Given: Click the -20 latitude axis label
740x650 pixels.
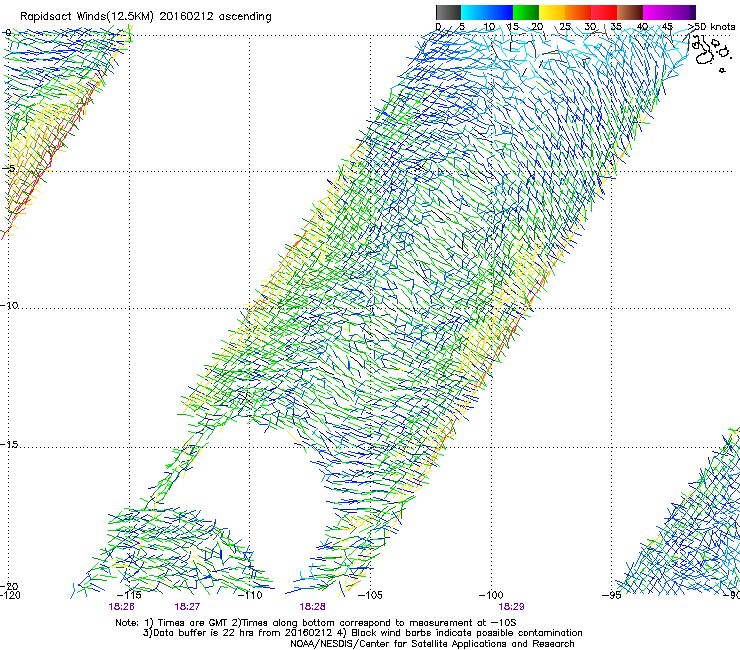Looking at the screenshot, I should (x=9, y=586).
